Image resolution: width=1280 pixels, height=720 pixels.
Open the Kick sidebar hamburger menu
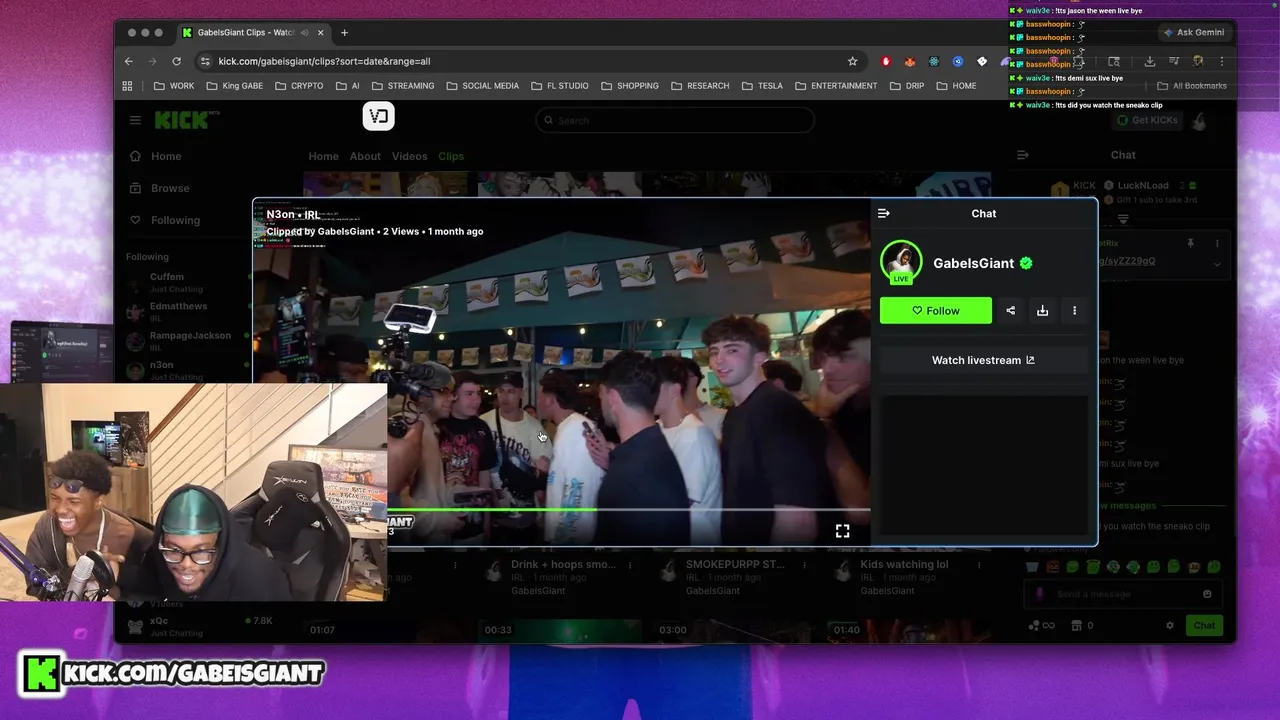135,120
